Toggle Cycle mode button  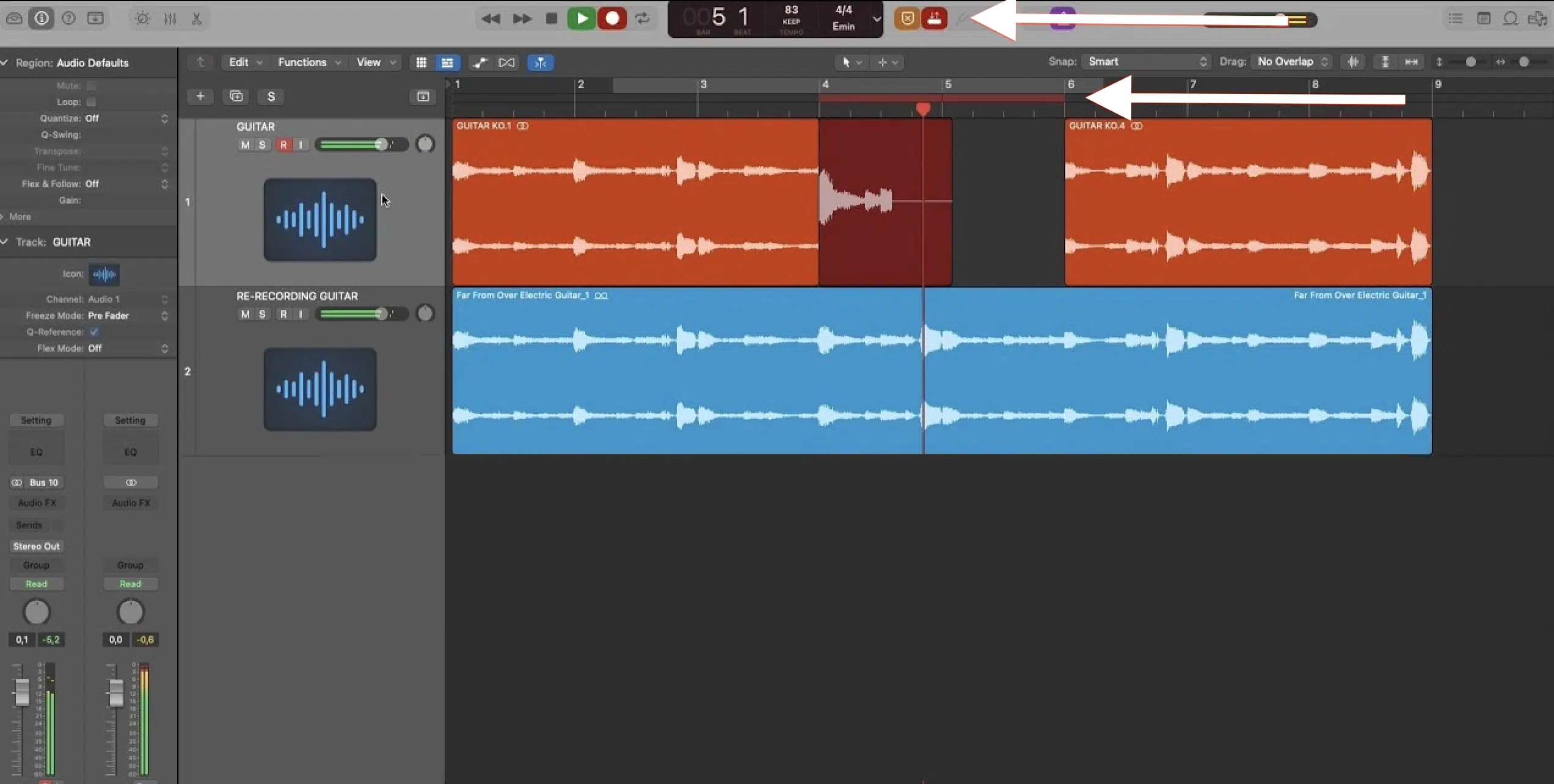tap(642, 18)
